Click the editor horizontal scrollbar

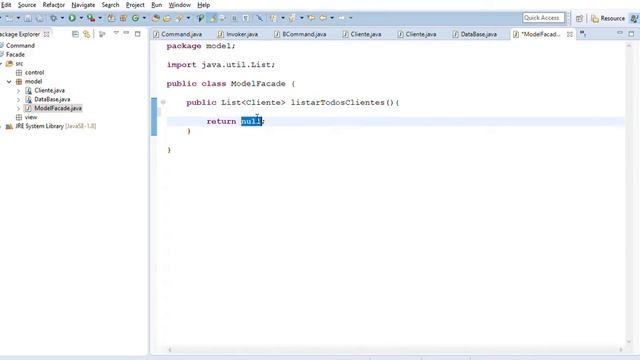pyautogui.click(x=396, y=349)
